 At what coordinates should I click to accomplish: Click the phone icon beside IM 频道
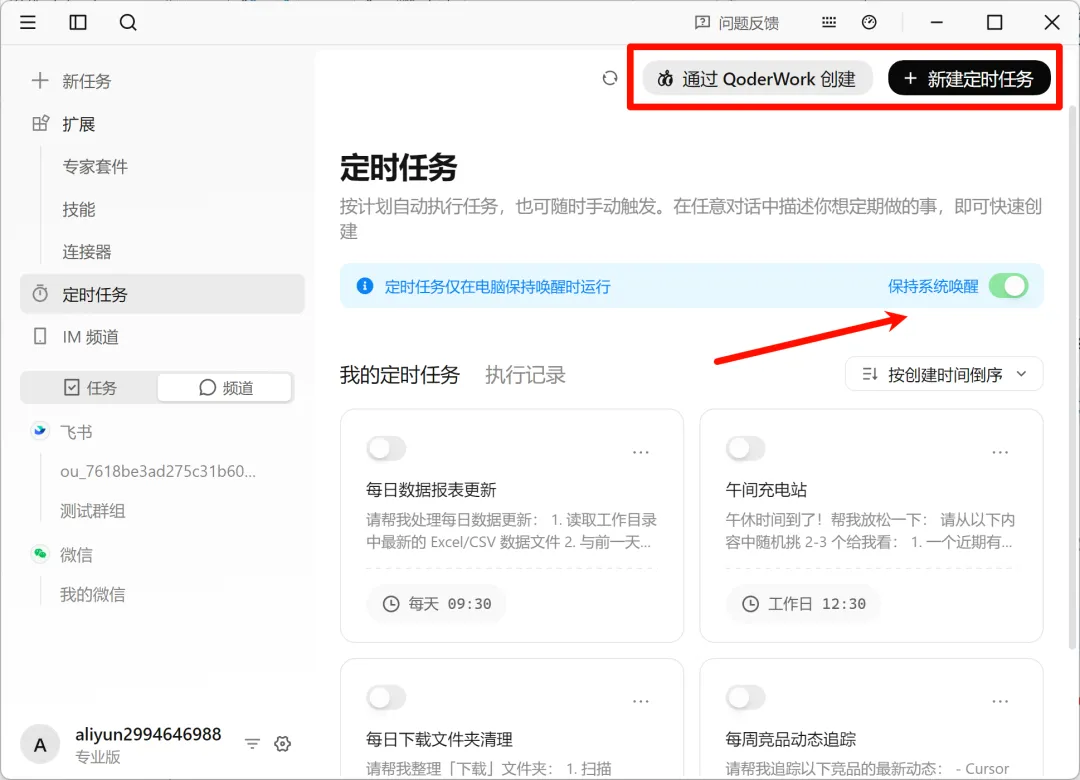tap(40, 336)
